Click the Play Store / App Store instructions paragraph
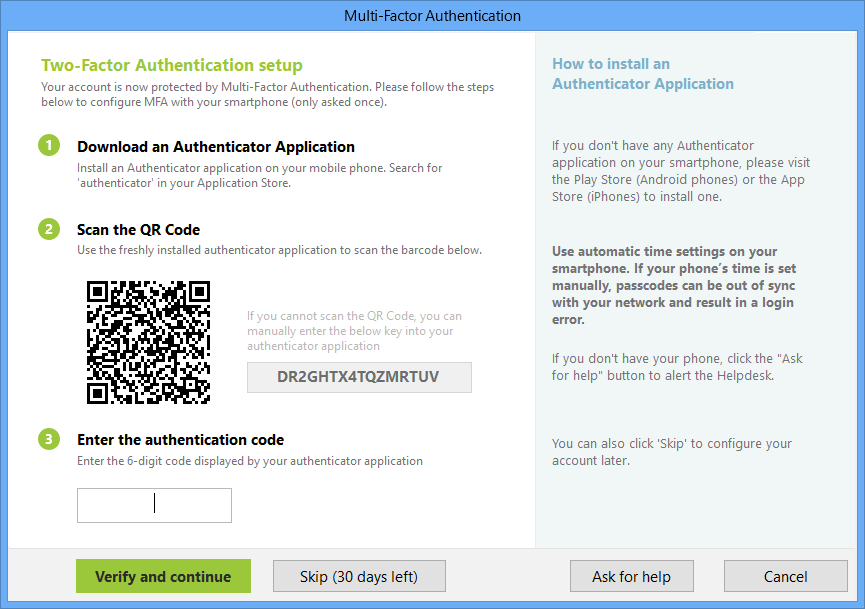 click(x=681, y=171)
